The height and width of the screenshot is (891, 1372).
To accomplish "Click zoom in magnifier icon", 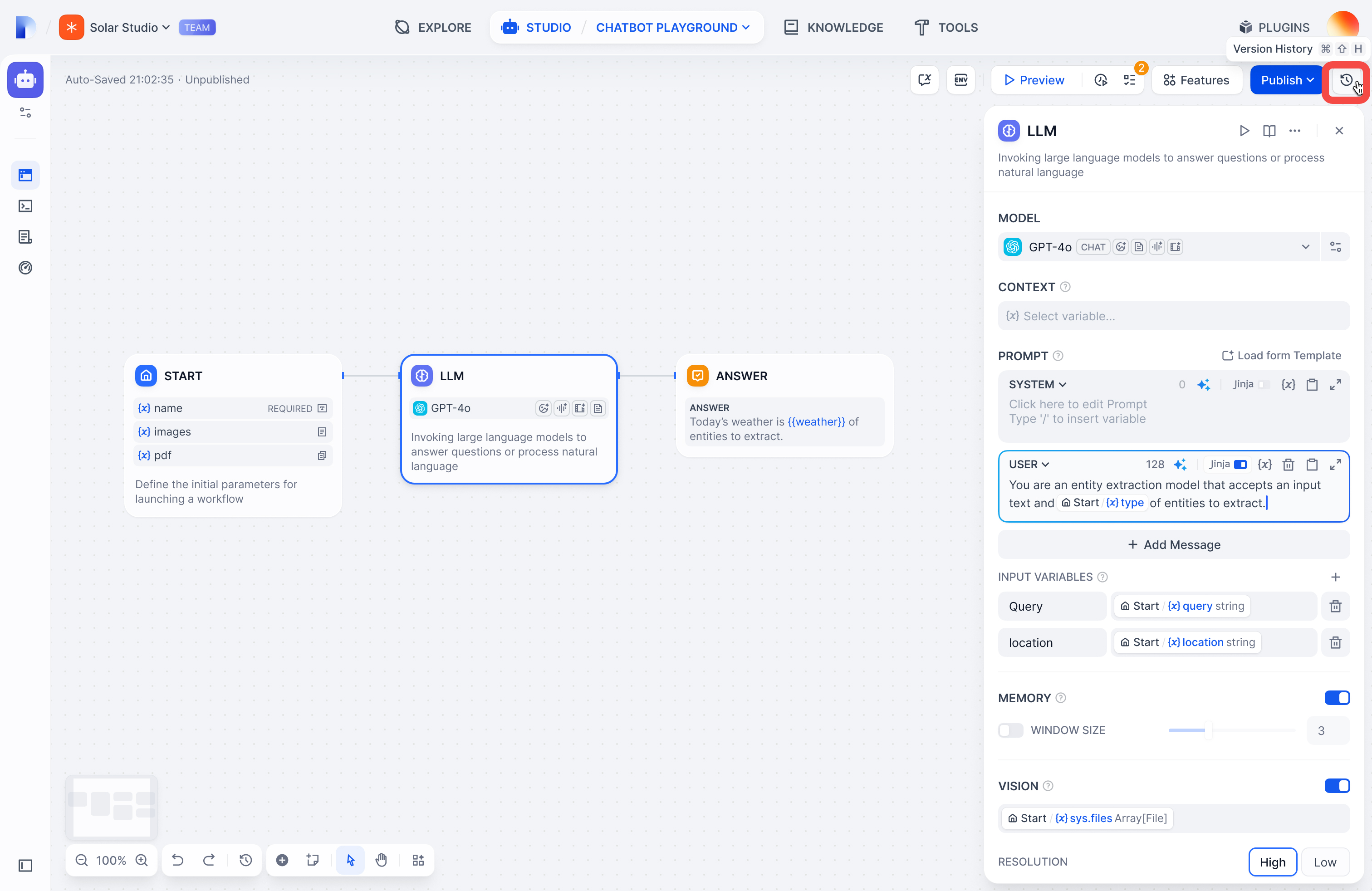I will [x=142, y=860].
